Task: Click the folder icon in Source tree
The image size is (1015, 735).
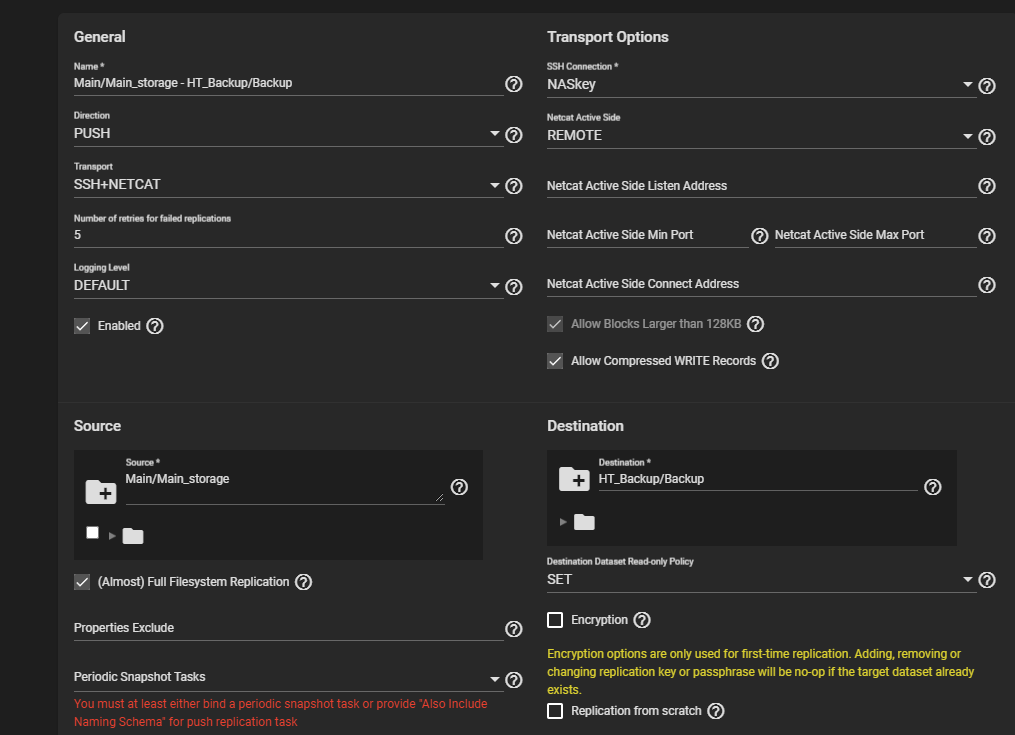Action: [133, 536]
